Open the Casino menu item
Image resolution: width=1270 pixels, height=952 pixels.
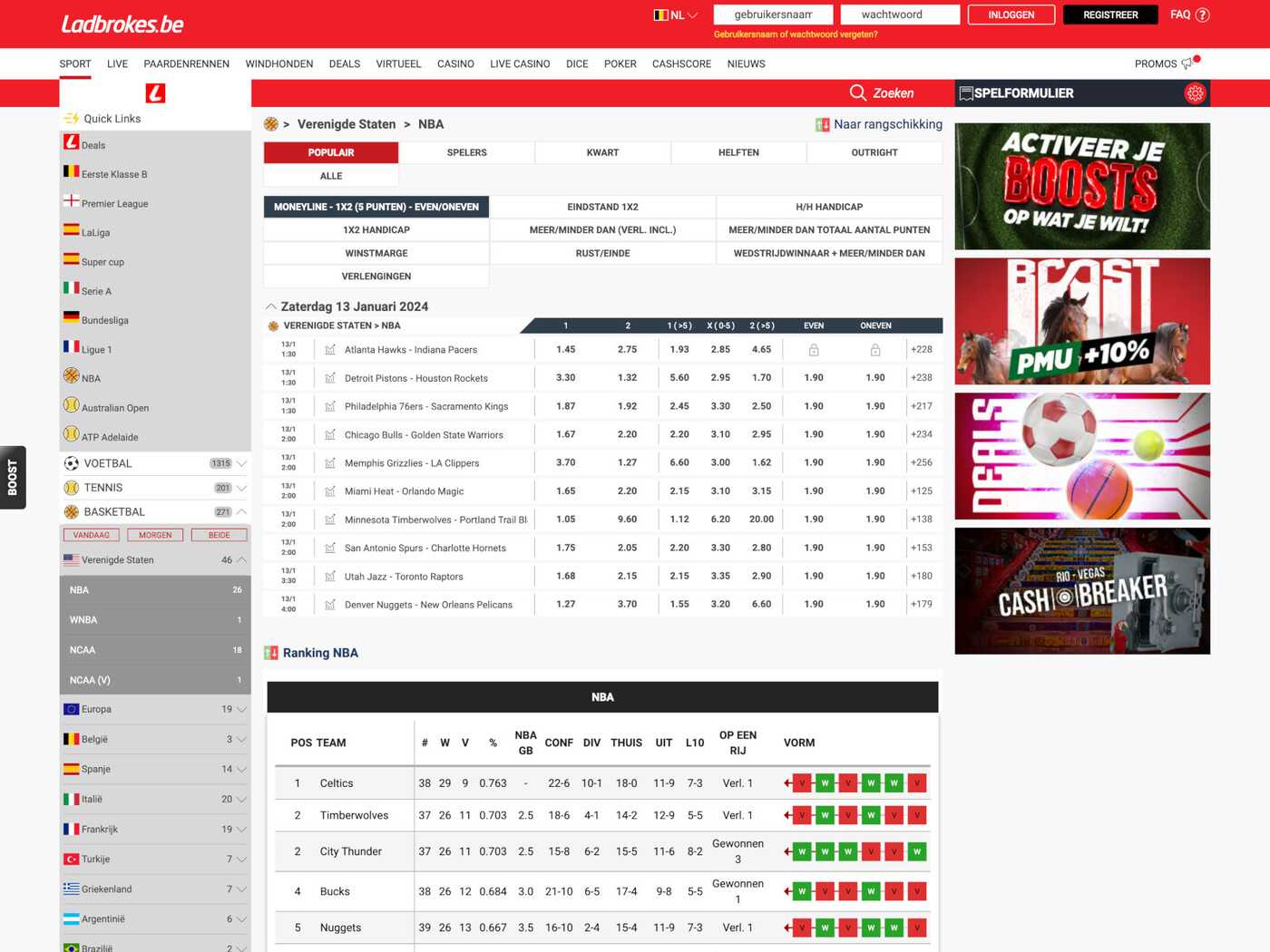(x=455, y=63)
